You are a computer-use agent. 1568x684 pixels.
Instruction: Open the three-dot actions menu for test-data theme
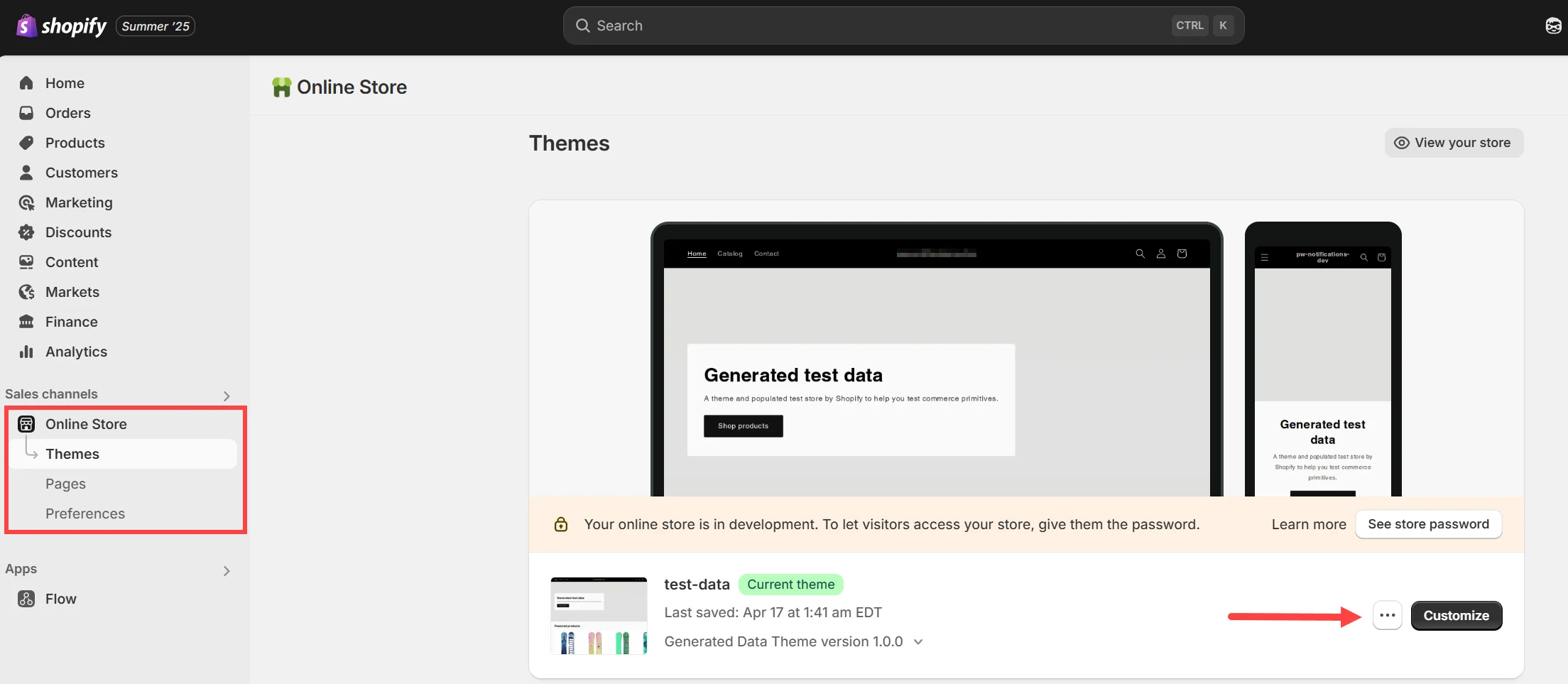1387,615
